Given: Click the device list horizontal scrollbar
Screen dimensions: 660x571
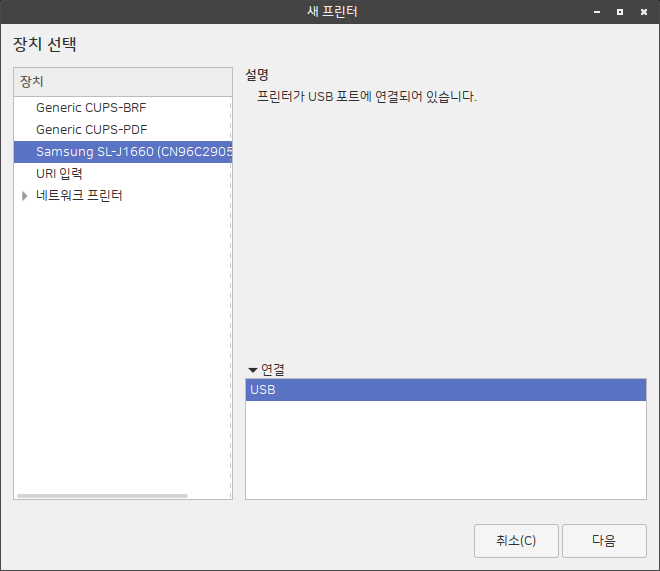Looking at the screenshot, I should pos(102,495).
